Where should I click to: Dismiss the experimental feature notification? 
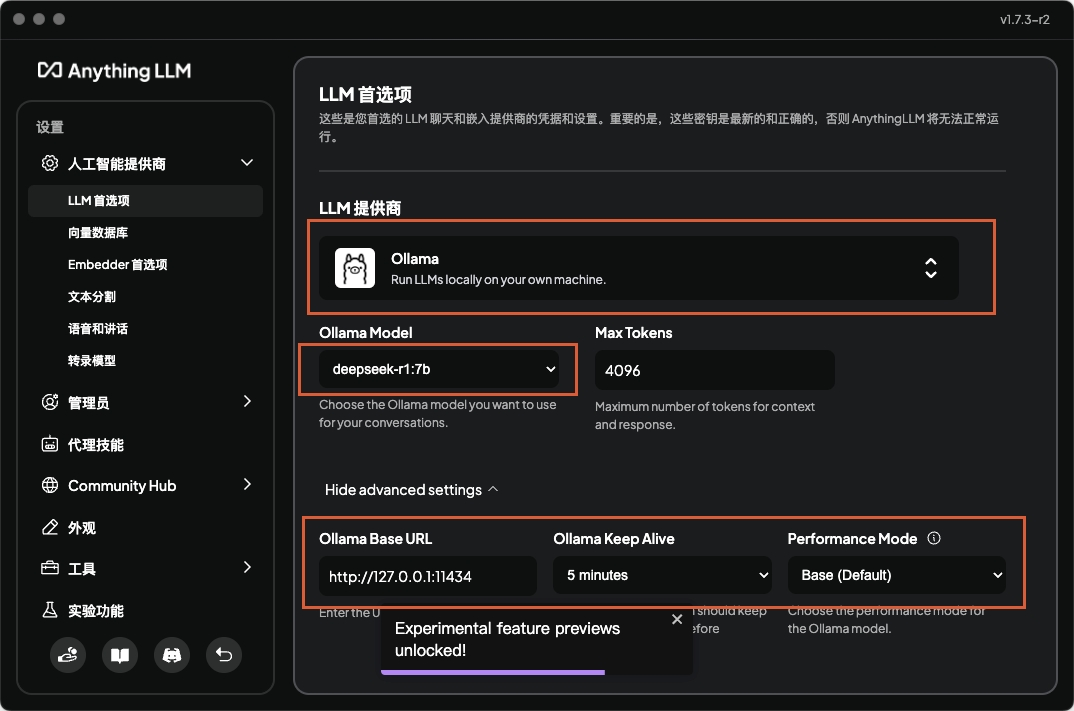(677, 619)
